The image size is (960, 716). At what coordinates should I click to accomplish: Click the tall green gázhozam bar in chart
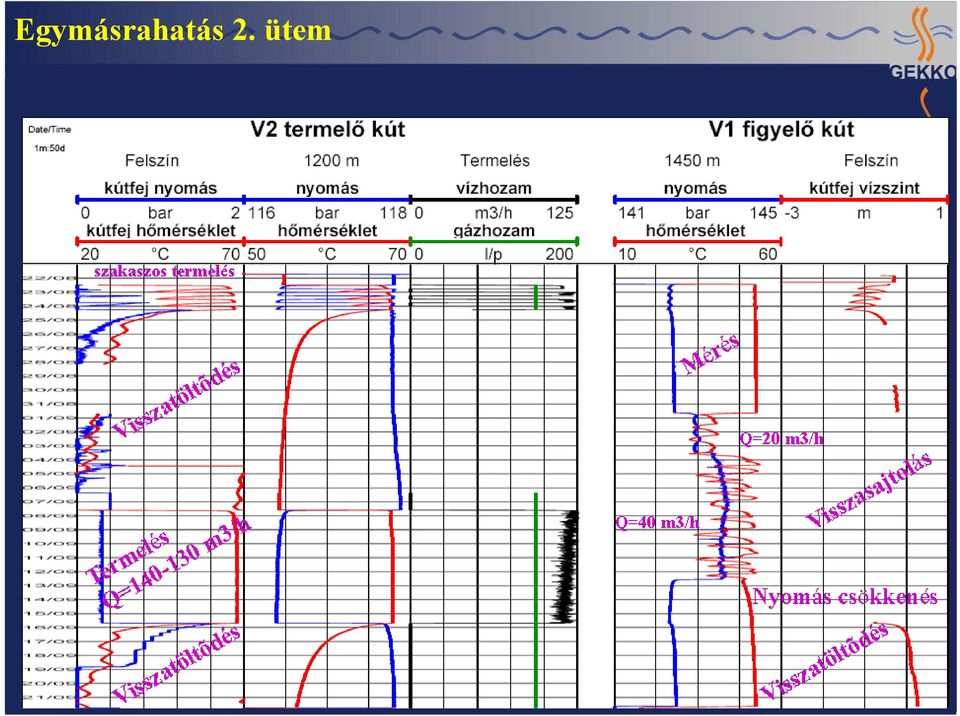click(x=536, y=600)
